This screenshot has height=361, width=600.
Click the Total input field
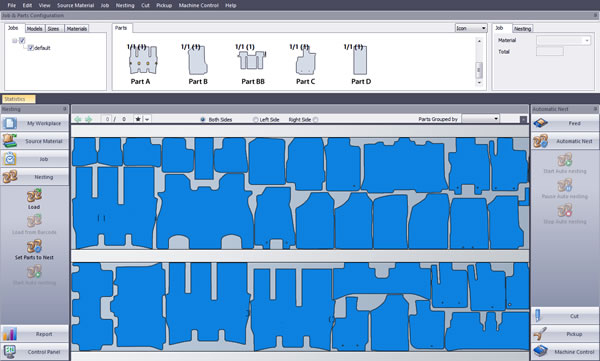pyautogui.click(x=550, y=52)
